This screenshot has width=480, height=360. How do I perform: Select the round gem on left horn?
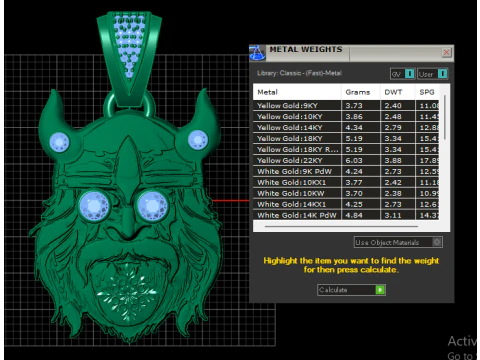point(59,142)
